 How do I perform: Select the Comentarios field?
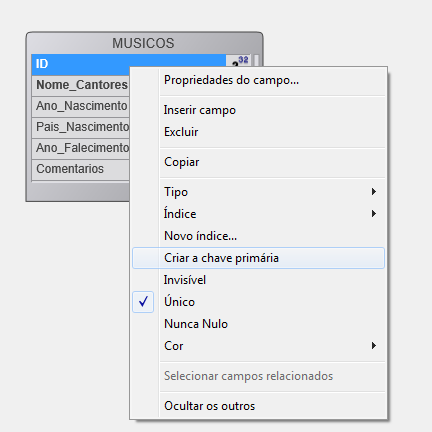click(x=81, y=169)
